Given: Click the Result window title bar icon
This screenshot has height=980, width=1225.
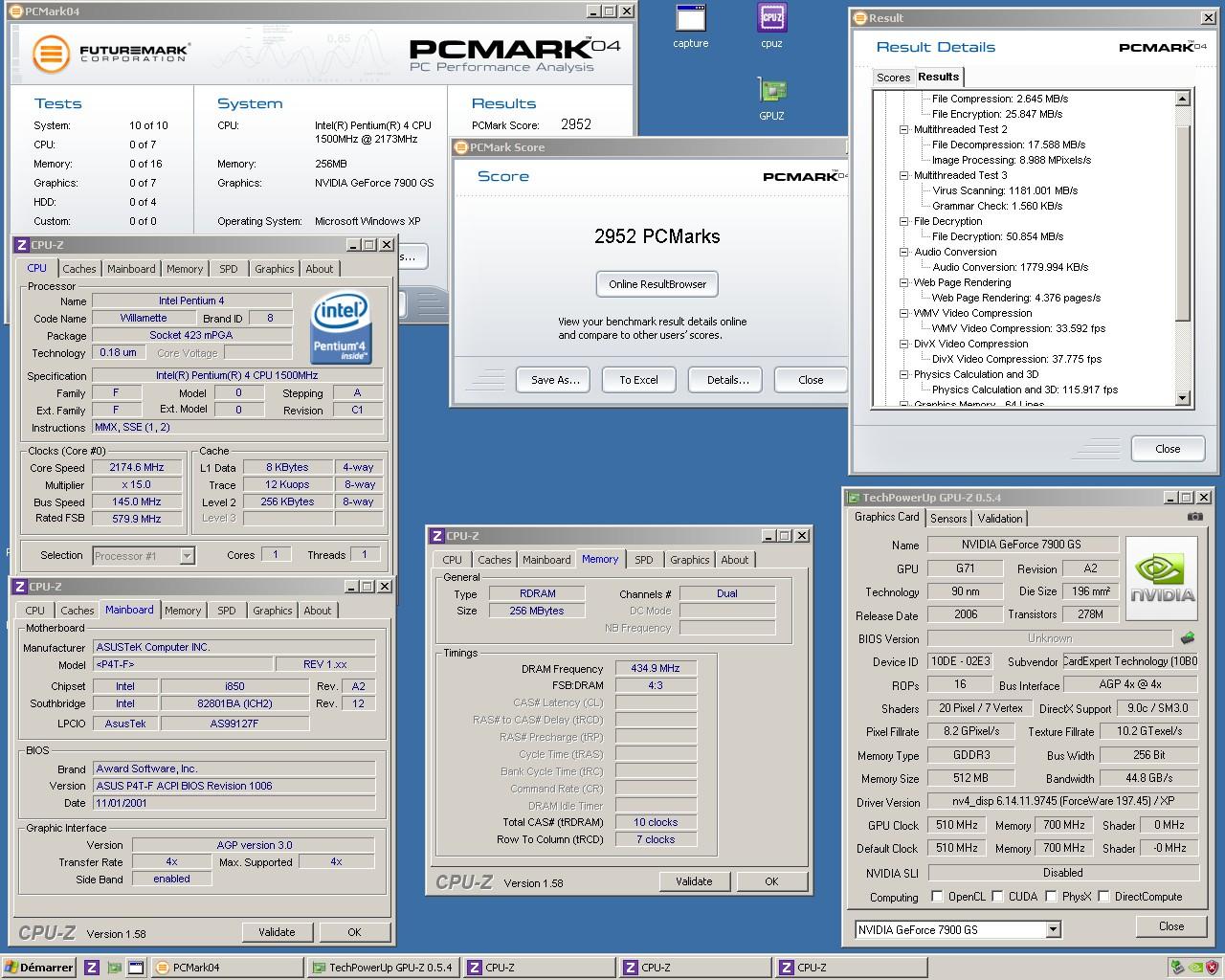Looking at the screenshot, I should pos(859,17).
